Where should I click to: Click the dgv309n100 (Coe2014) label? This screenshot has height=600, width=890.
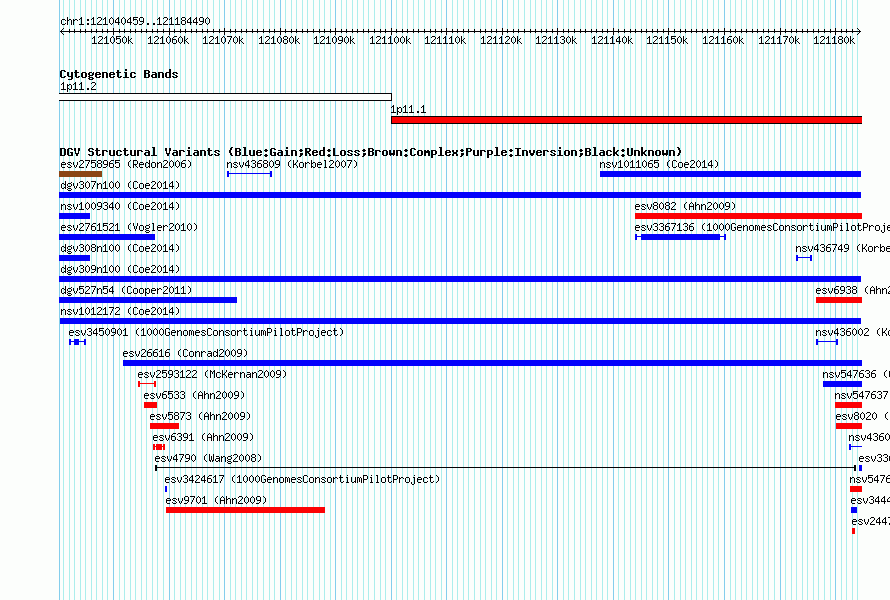pos(120,269)
